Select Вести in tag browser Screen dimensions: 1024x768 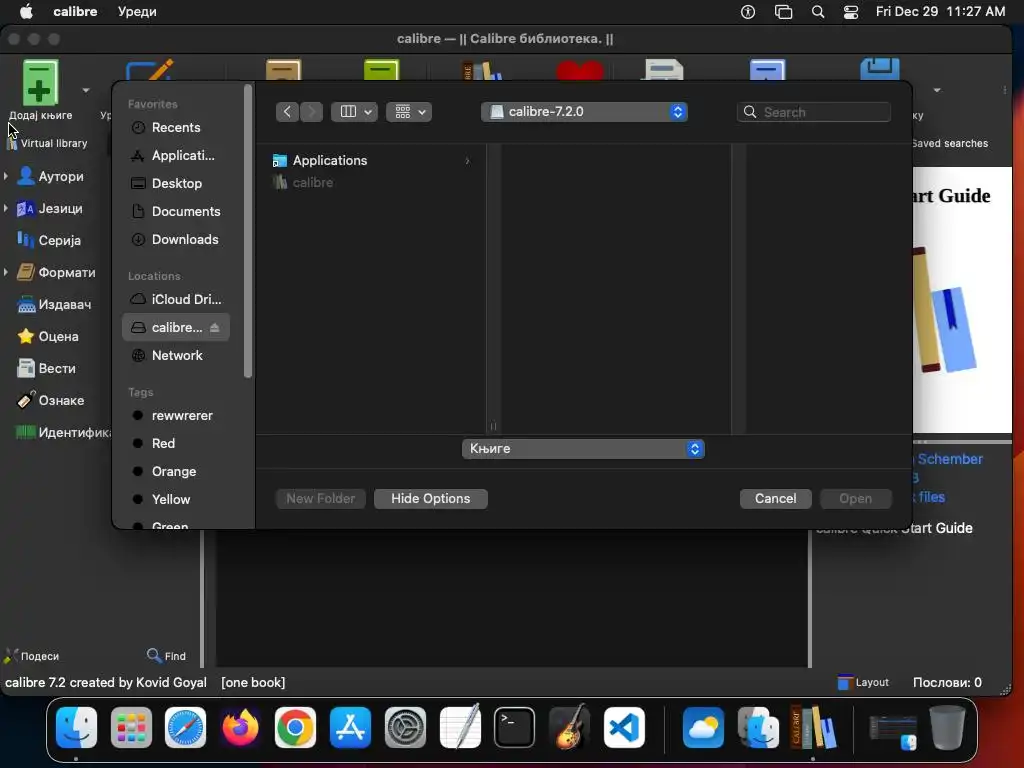(46, 368)
